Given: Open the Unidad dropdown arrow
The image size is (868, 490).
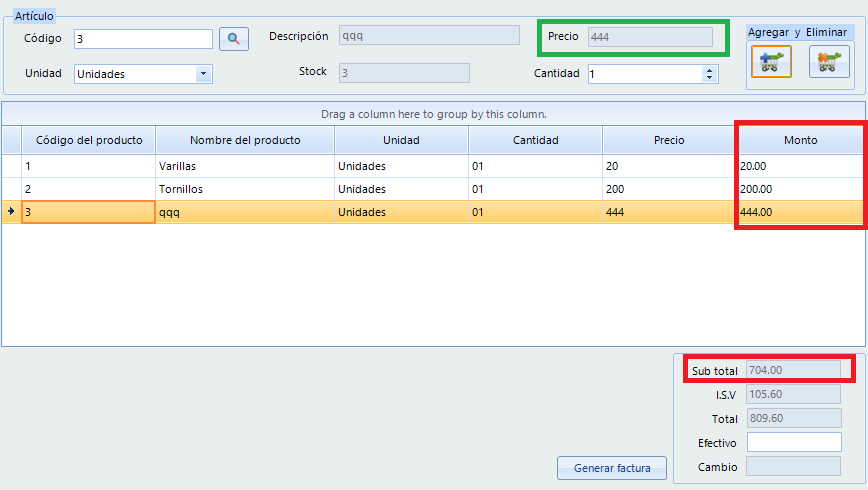Looking at the screenshot, I should click(x=203, y=74).
